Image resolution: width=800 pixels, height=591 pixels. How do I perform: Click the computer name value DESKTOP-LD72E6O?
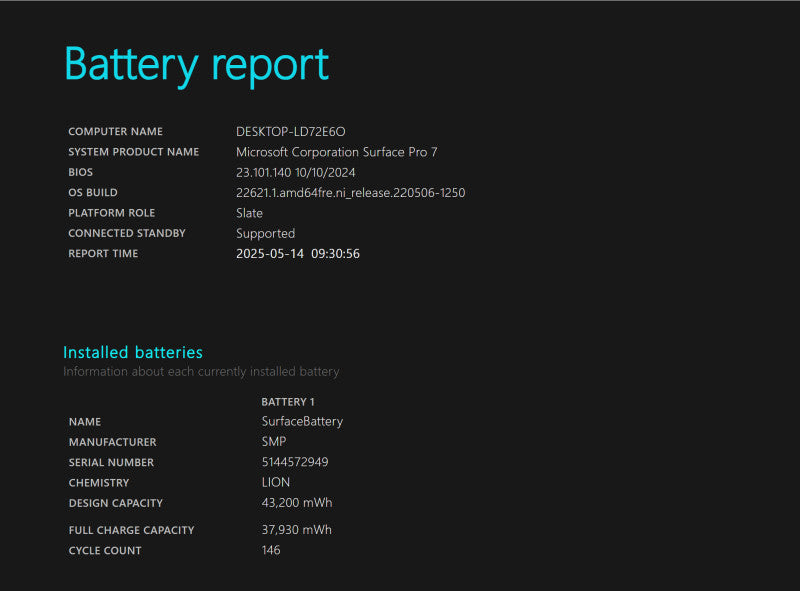[x=290, y=132]
